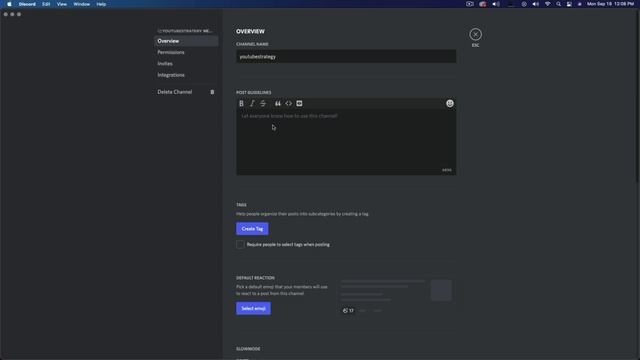
Task: Close channel settings with ESC button
Action: [x=476, y=34]
